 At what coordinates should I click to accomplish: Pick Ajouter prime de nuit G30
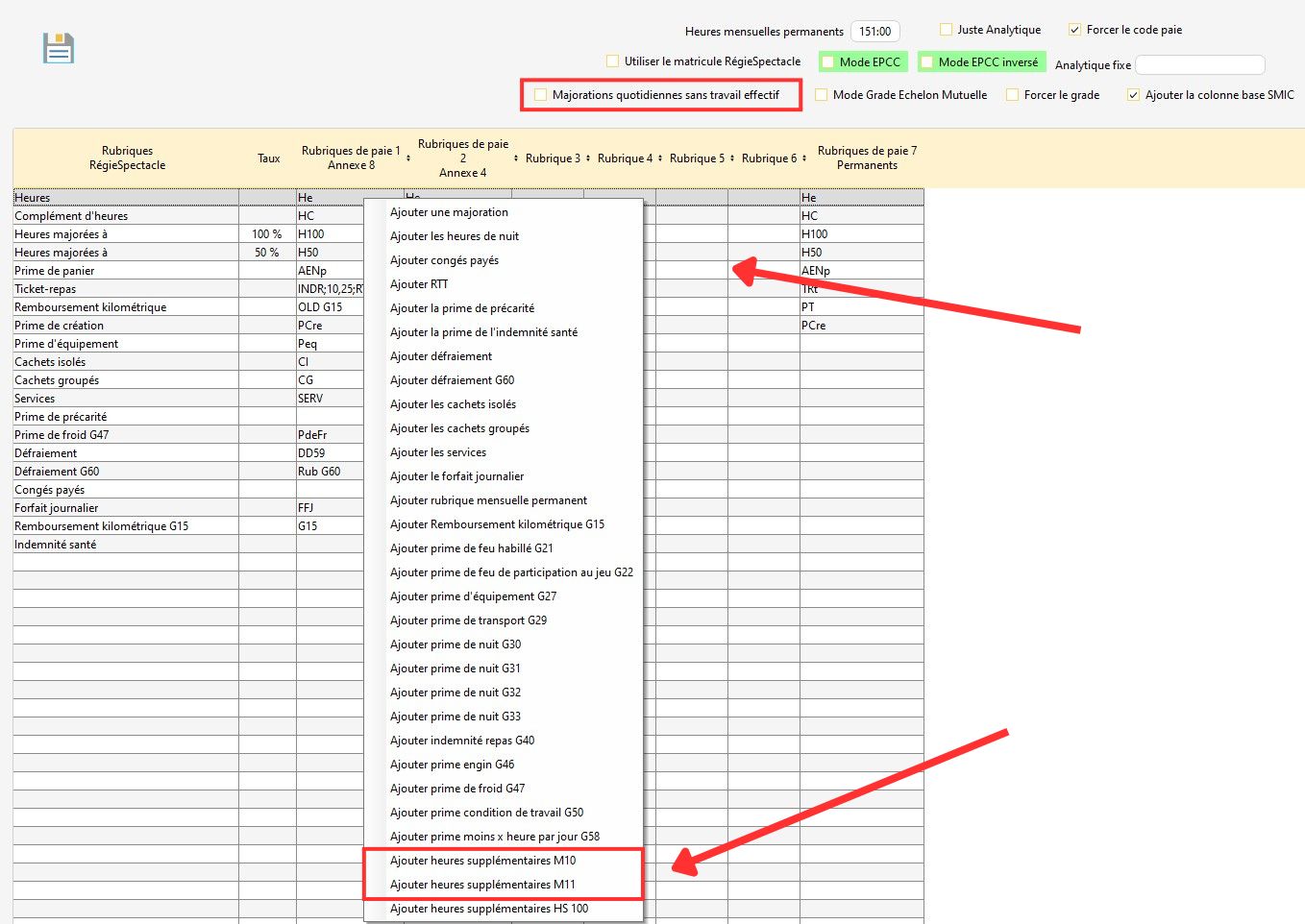pos(456,644)
